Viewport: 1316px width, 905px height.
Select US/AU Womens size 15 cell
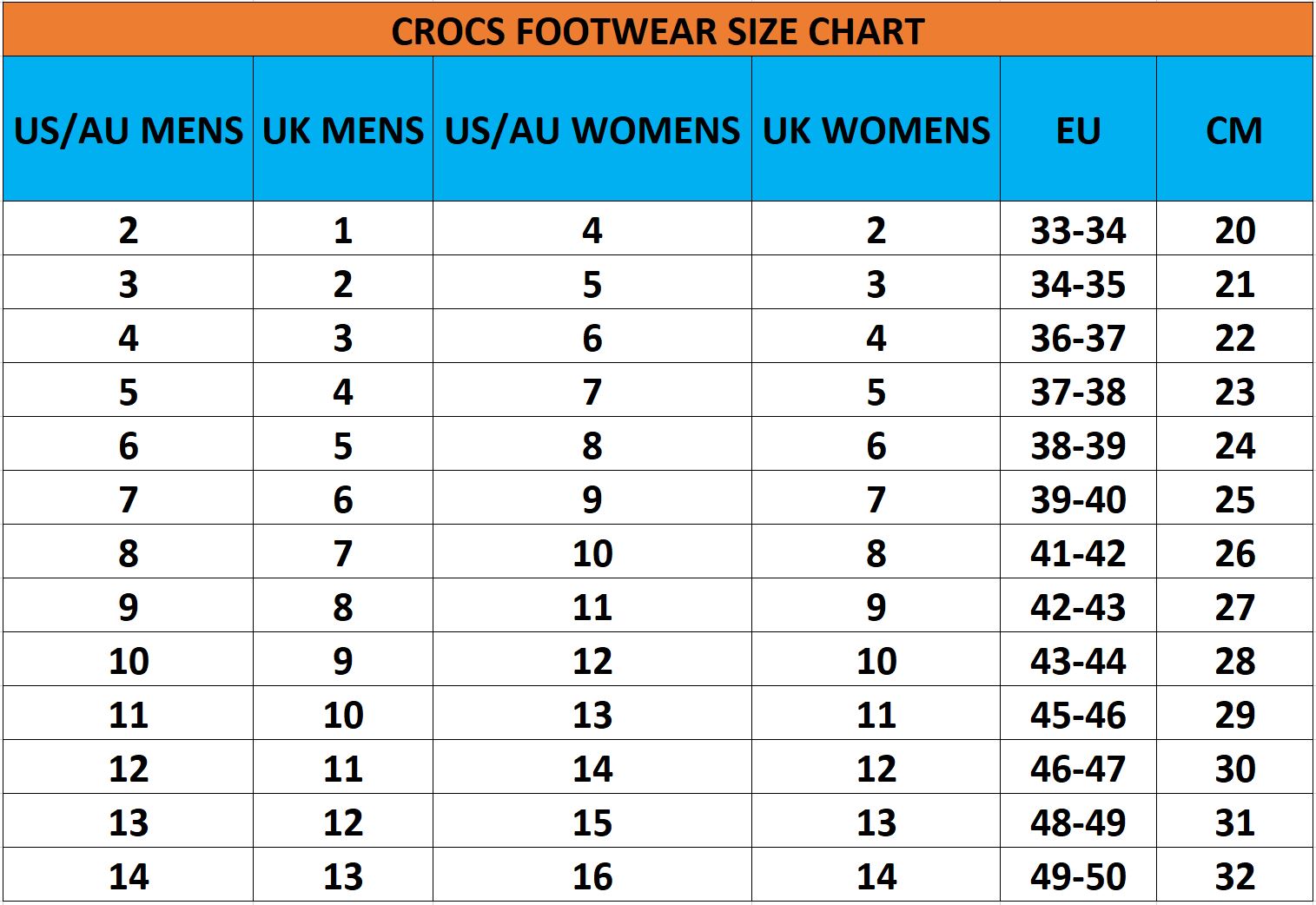click(x=592, y=822)
